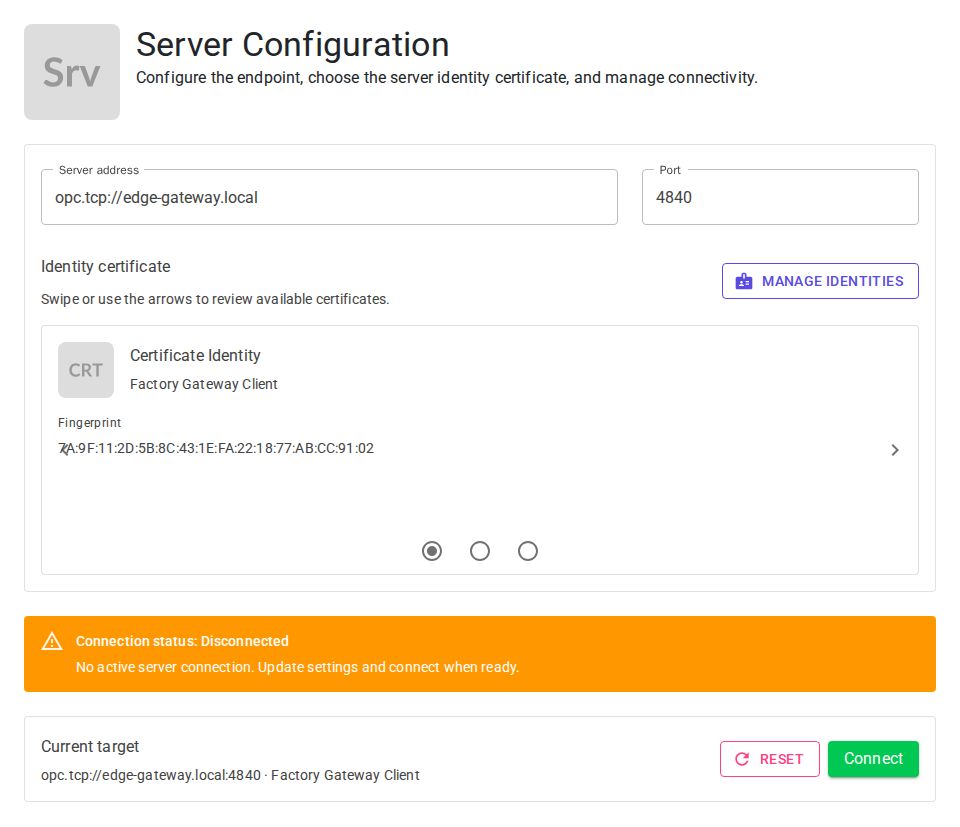Go to next certificate with right arrow
This screenshot has width=960, height=827.
894,450
